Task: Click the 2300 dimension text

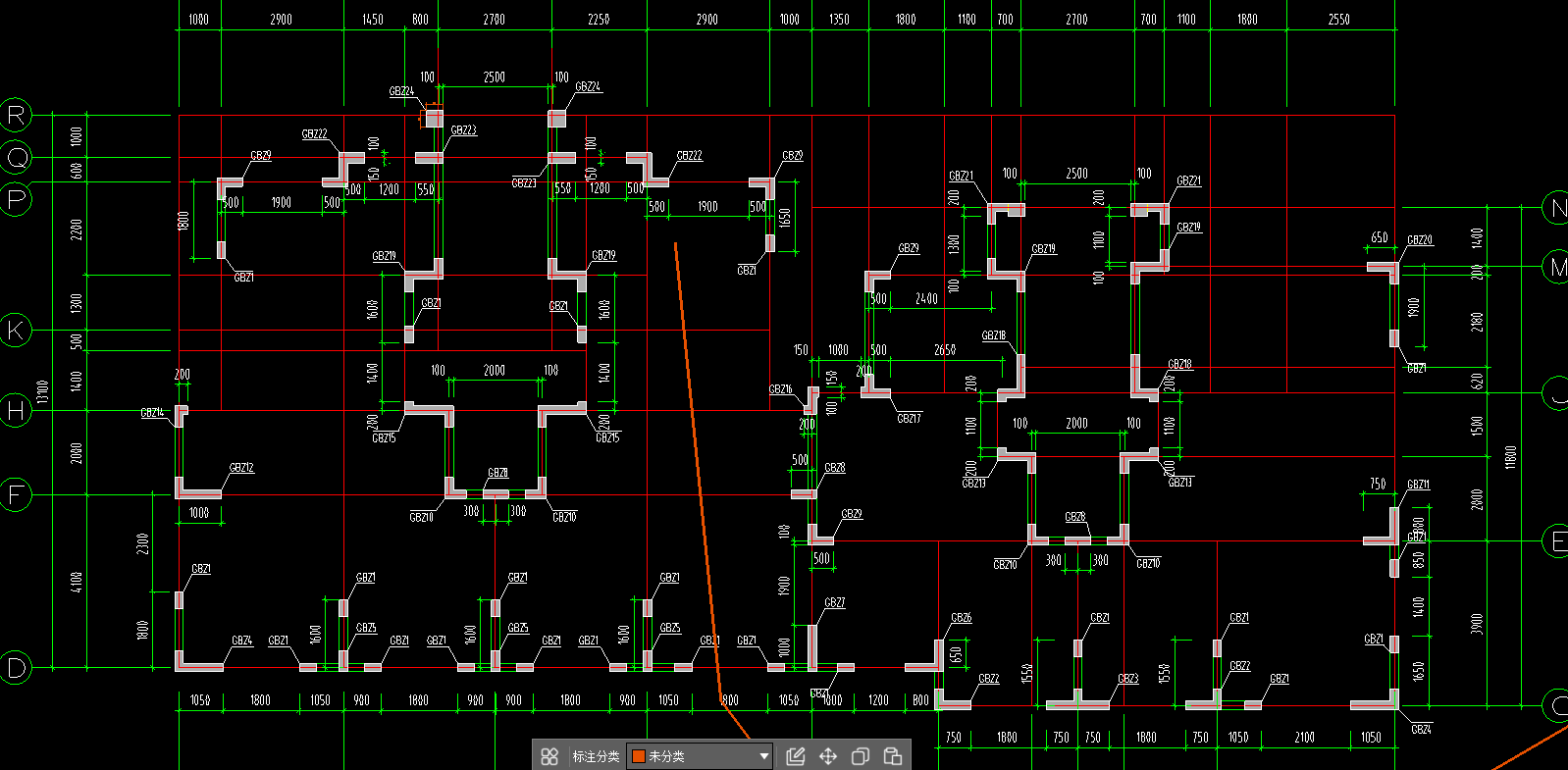Action: click(142, 543)
